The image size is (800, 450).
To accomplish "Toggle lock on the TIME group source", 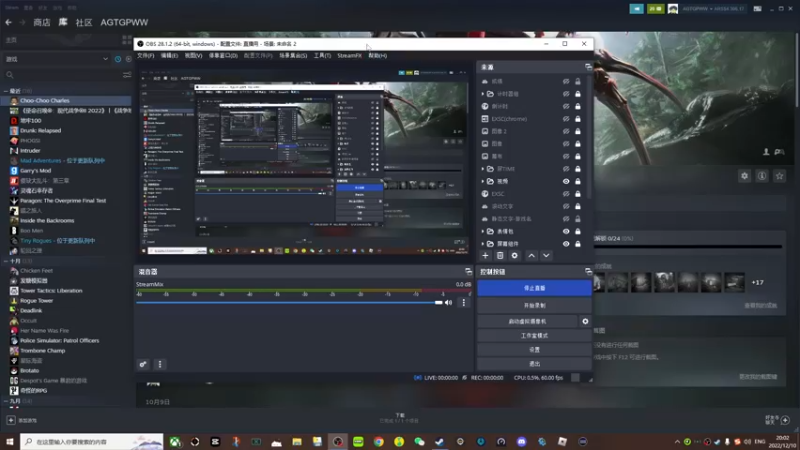I will coord(578,169).
